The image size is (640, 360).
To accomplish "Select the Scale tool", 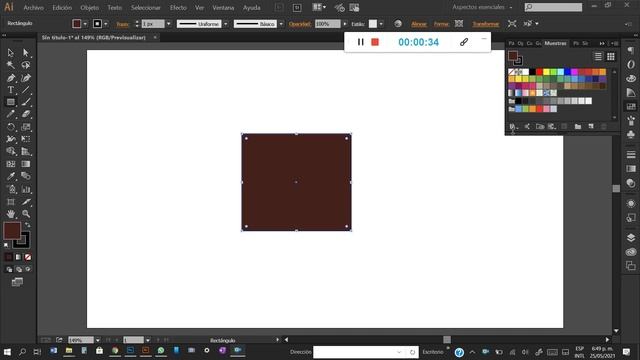I will pyautogui.click(x=26, y=127).
